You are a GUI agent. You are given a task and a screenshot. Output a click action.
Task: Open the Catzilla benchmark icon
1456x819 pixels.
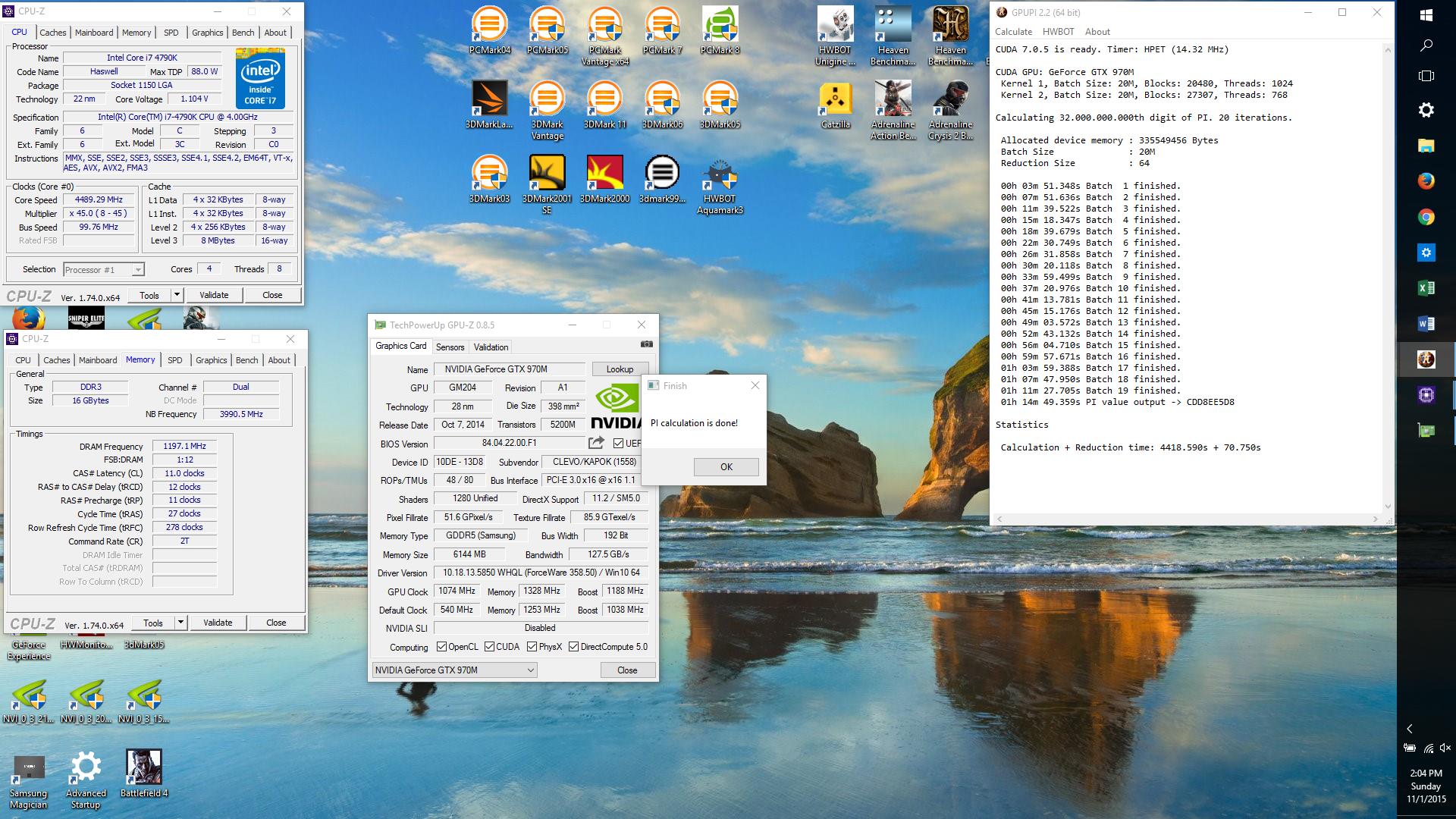point(835,105)
